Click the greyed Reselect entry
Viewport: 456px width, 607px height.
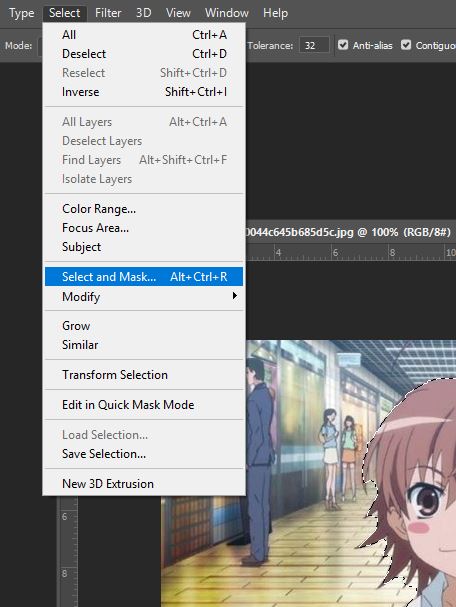(144, 73)
